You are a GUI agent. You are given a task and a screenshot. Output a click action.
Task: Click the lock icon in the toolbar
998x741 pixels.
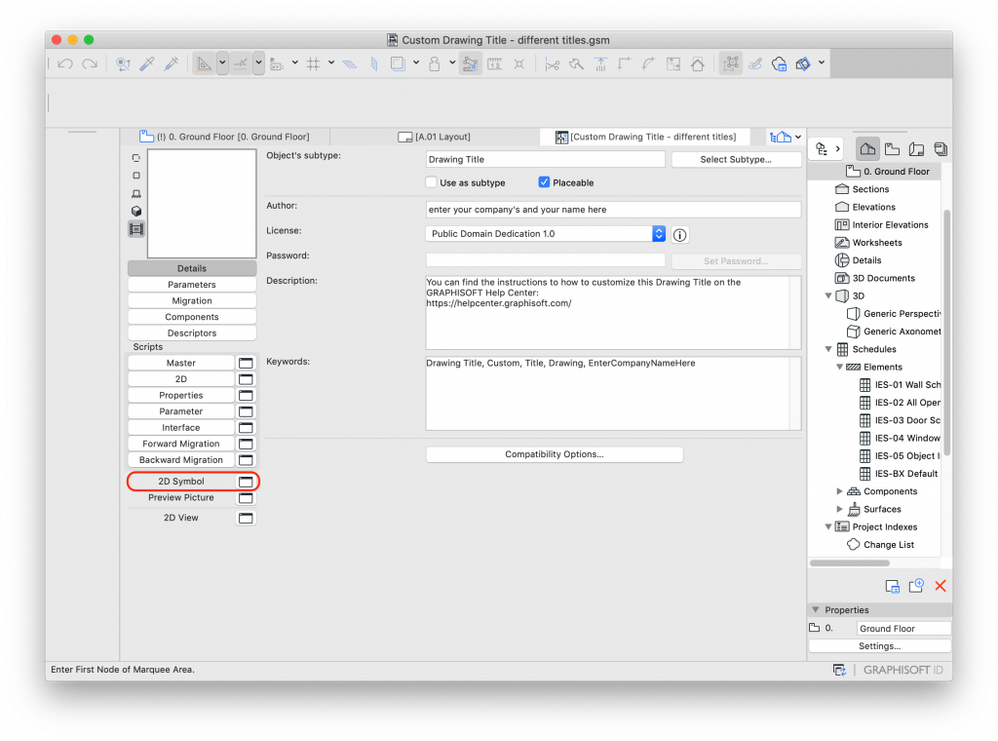pos(435,64)
